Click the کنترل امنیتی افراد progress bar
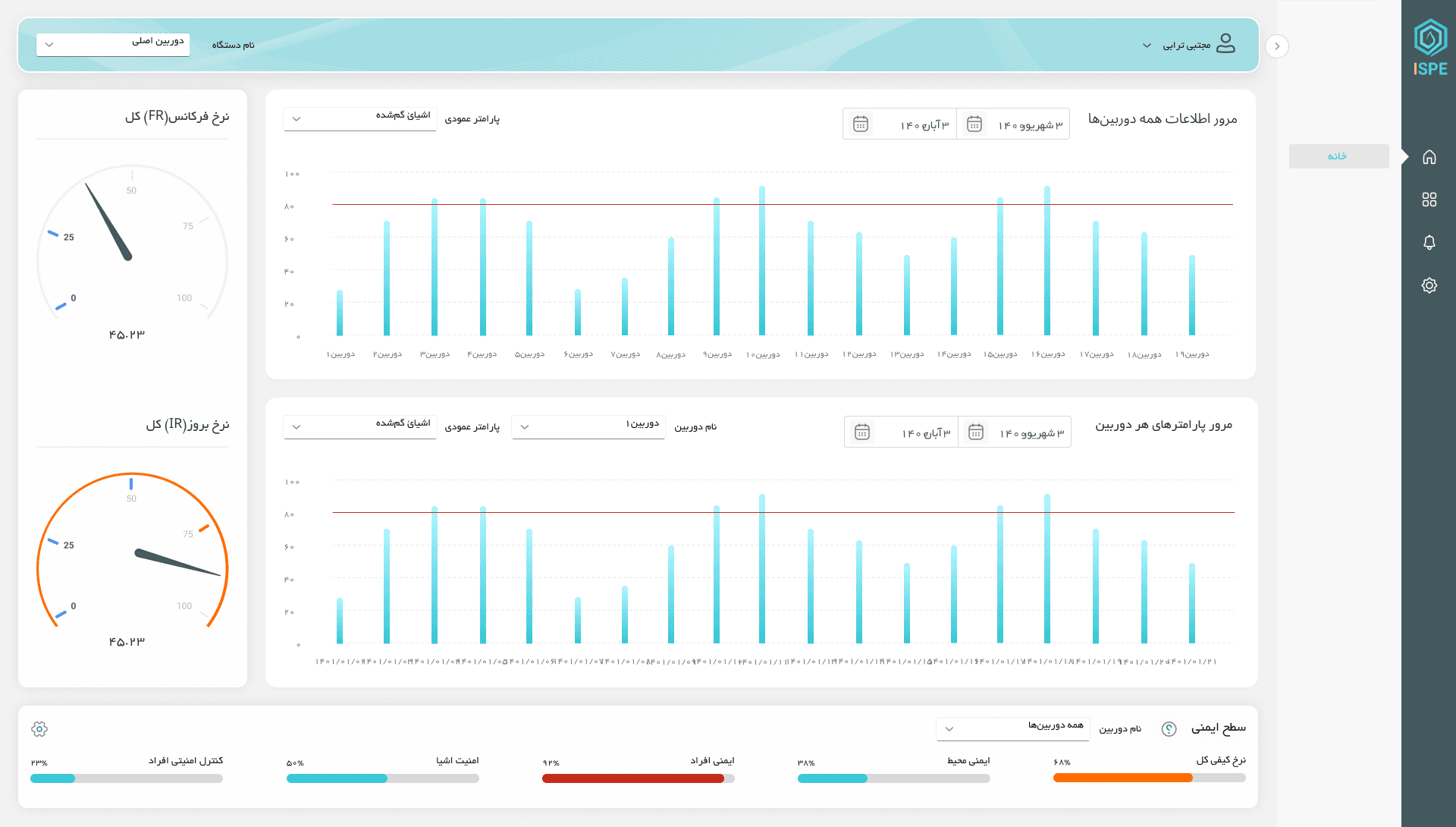 [127, 778]
